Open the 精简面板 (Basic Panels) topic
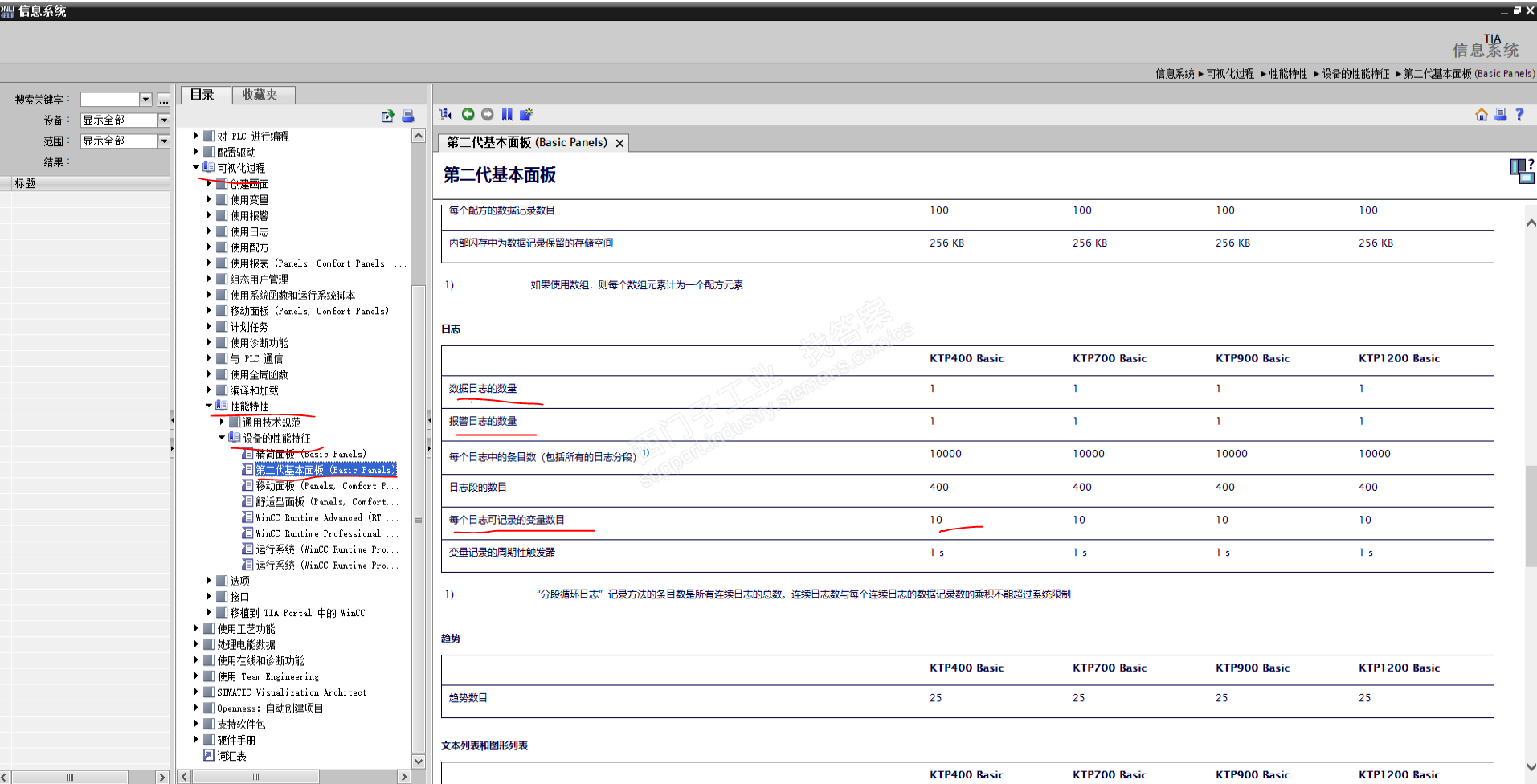The image size is (1537, 784). click(310, 454)
